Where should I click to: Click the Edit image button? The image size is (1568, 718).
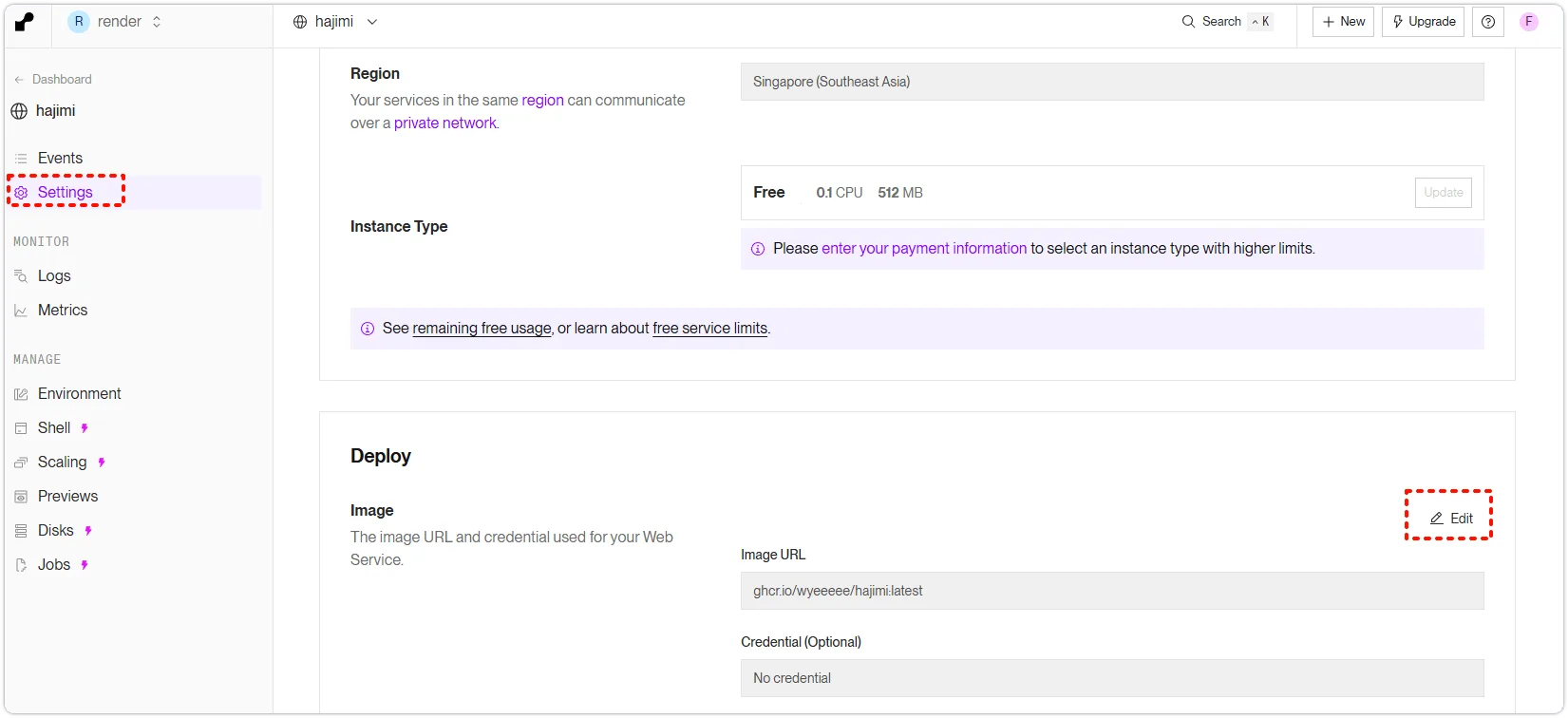(1450, 519)
